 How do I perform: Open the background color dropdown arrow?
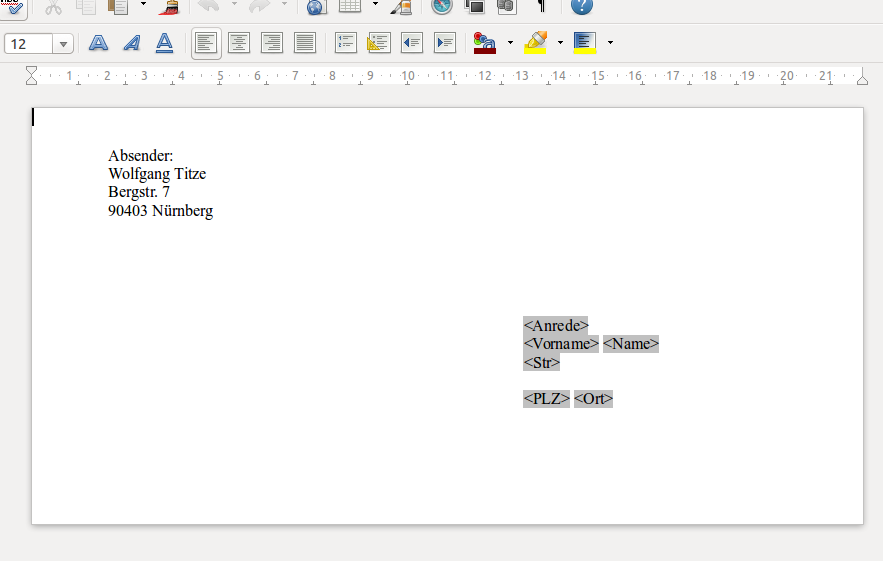610,42
